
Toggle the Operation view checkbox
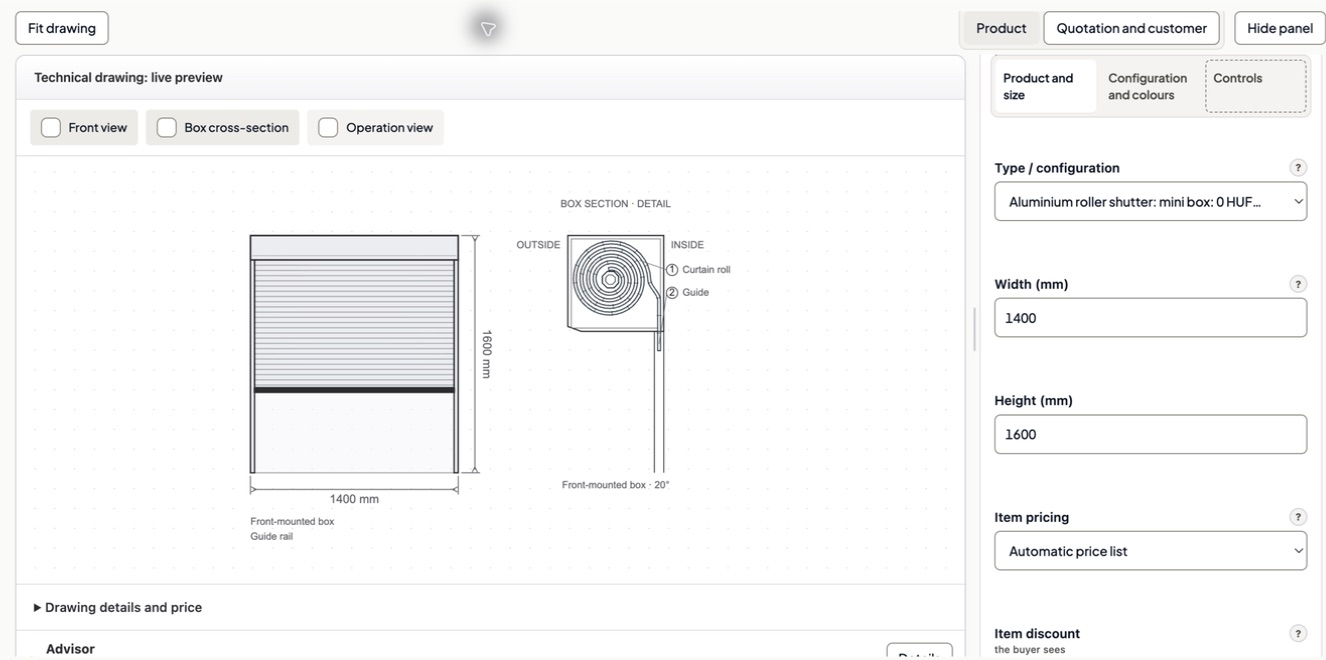328,128
